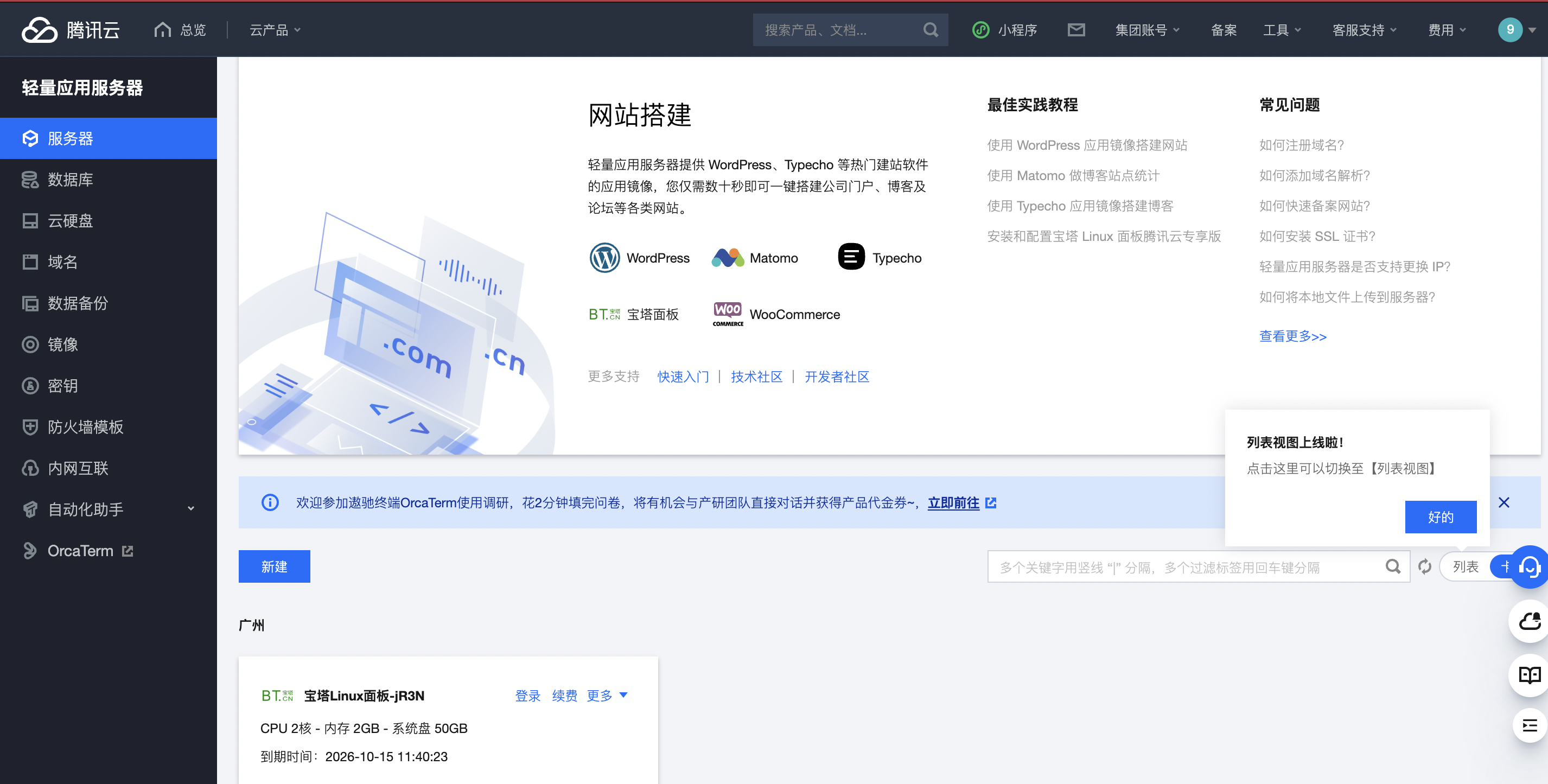Open 云硬盘 in sidebar
Screen dimensions: 1548x784
point(108,220)
